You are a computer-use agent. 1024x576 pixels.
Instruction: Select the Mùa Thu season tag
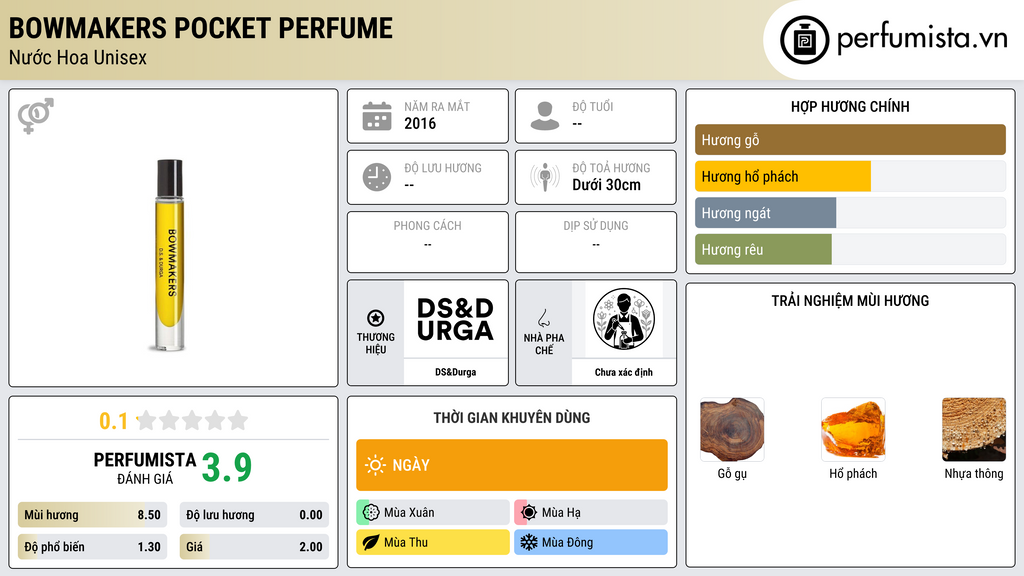pos(432,542)
